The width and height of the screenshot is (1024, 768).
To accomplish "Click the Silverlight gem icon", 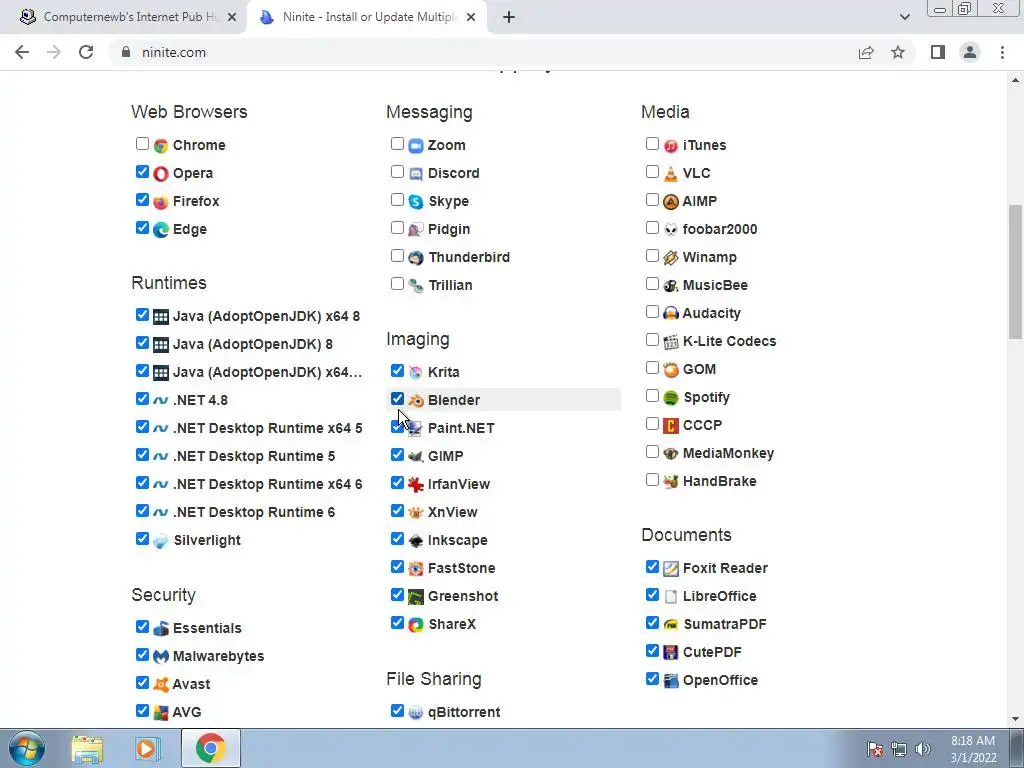I will click(161, 541).
